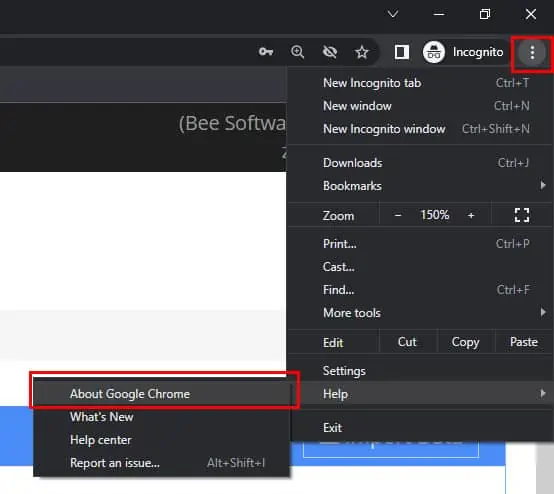Click Exit in the Chrome menu
The width and height of the screenshot is (554, 494).
420,428
